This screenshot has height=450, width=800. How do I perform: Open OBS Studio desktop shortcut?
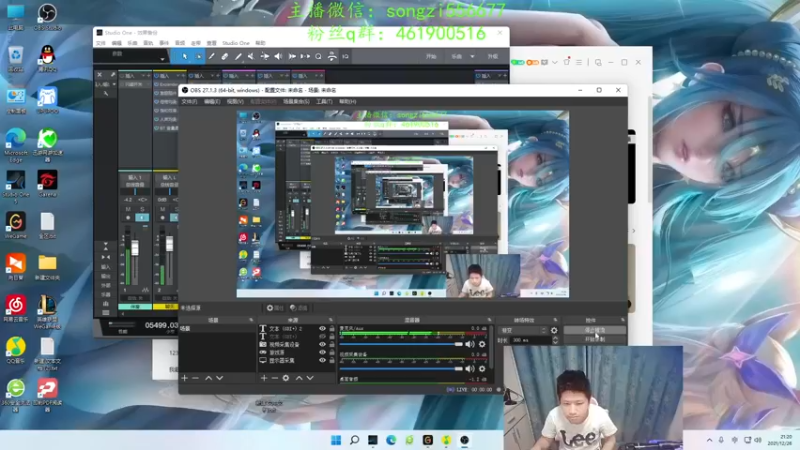coord(47,16)
